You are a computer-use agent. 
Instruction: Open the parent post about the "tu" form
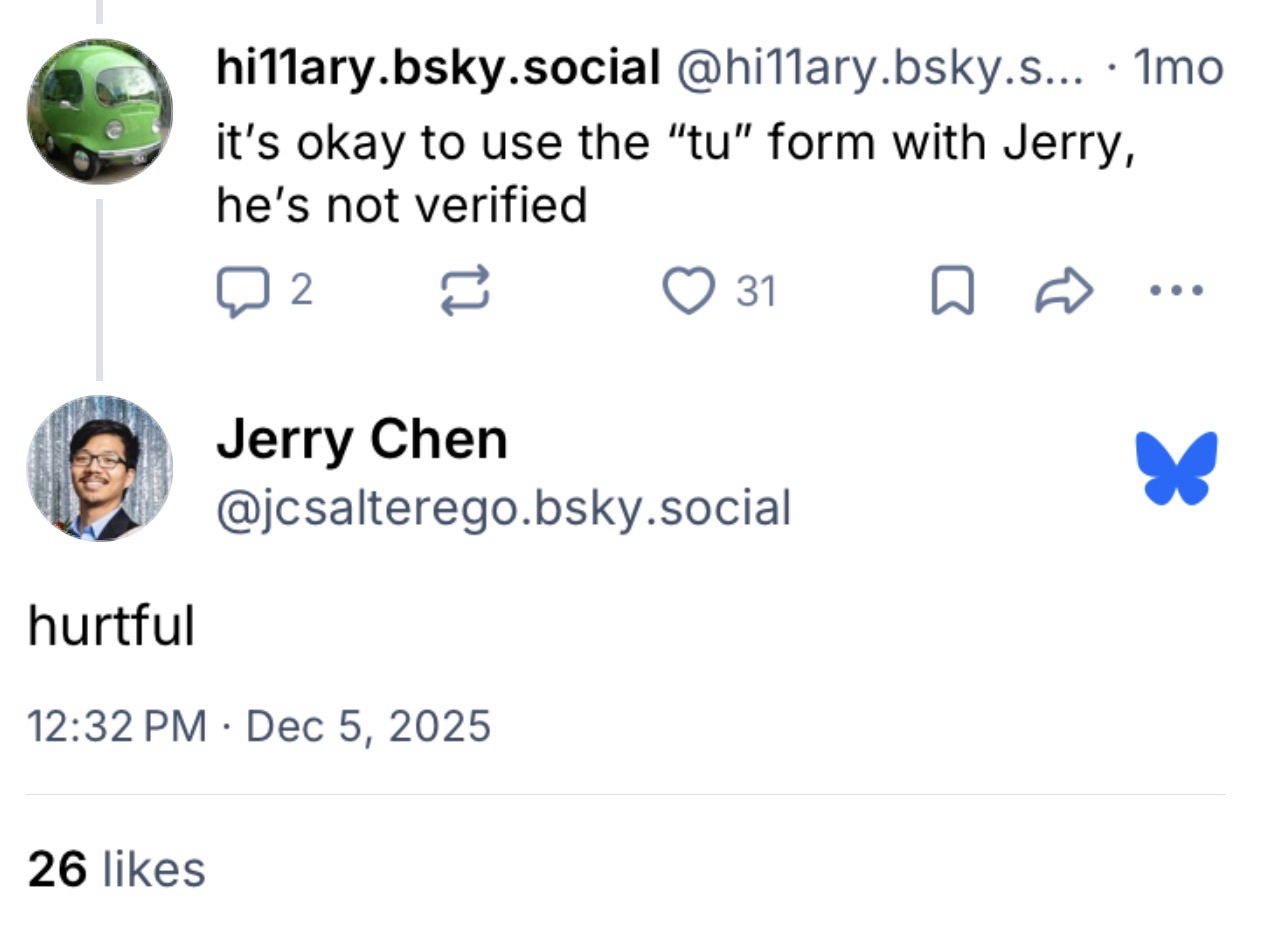click(x=676, y=174)
